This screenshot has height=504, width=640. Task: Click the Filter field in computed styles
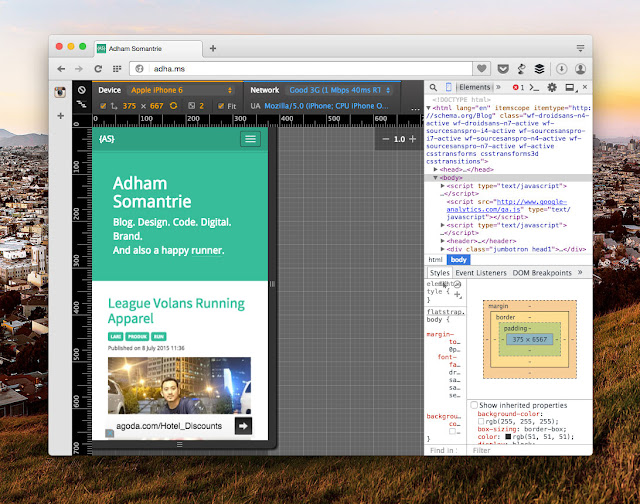pos(530,450)
